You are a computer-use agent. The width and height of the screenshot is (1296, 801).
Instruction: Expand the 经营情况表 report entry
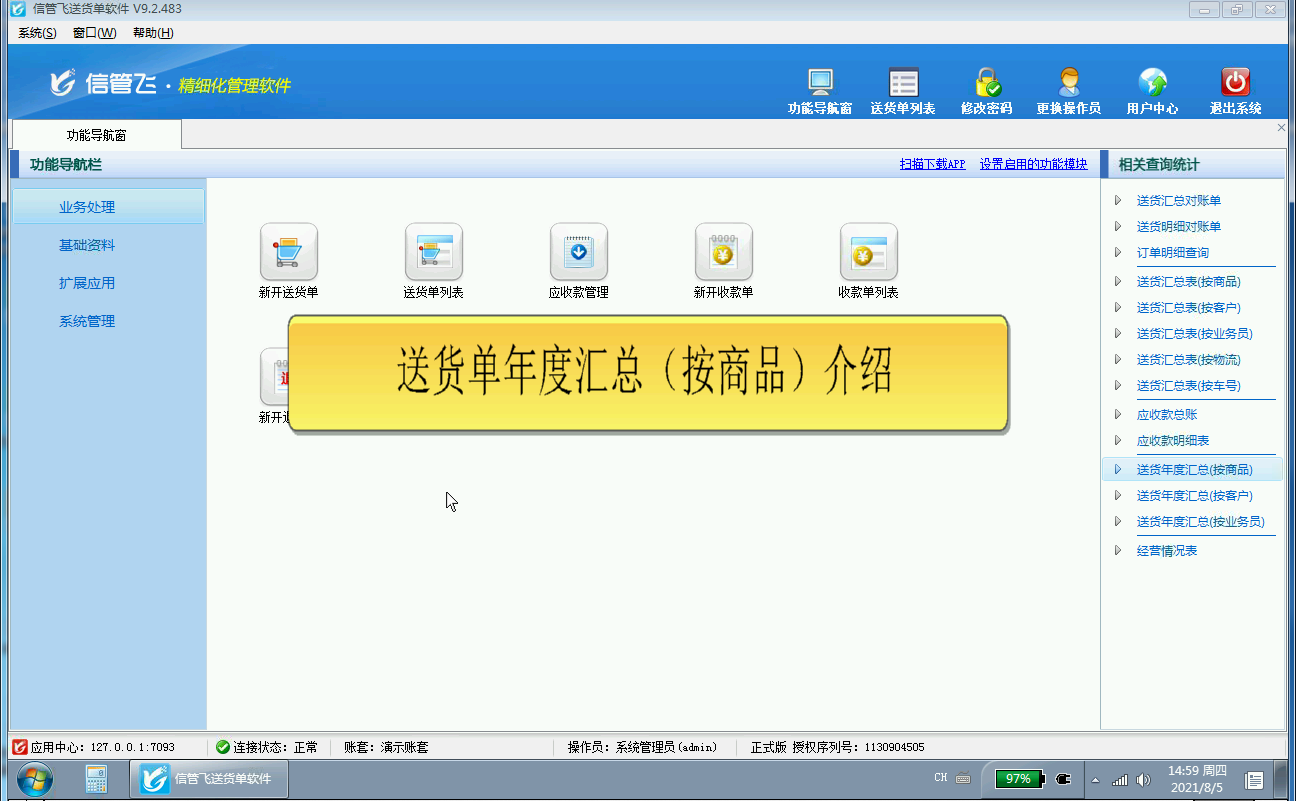(1166, 551)
